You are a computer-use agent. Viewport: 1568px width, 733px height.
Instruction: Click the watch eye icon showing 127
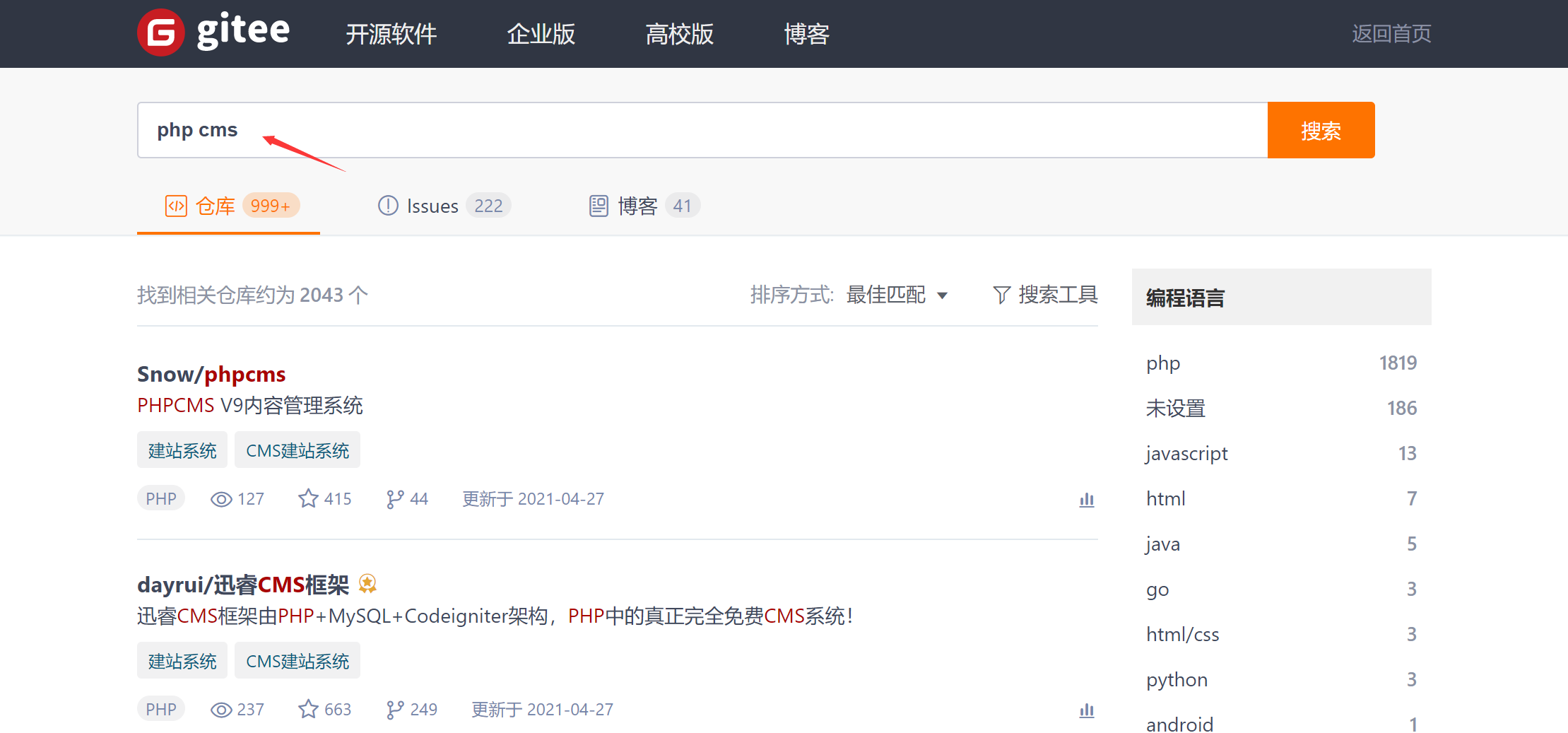click(x=221, y=499)
